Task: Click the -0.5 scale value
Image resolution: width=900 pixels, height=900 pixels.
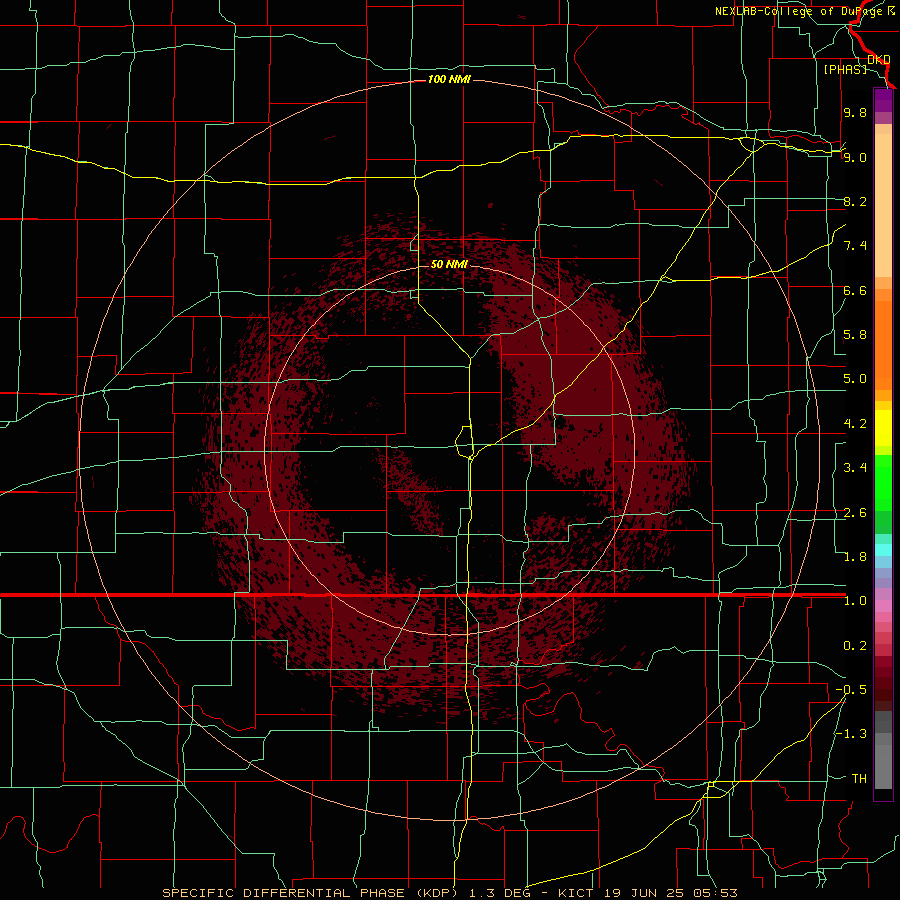Action: click(851, 690)
